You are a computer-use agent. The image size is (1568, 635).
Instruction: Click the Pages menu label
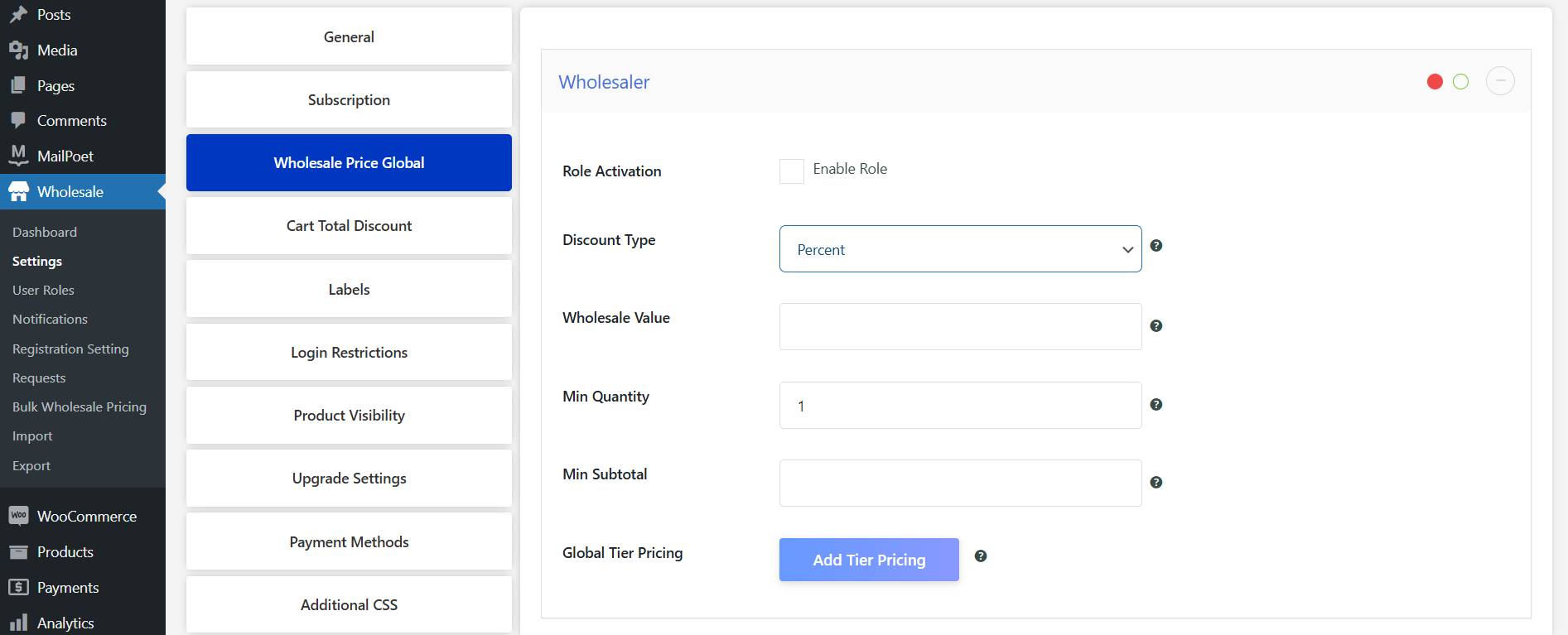55,85
